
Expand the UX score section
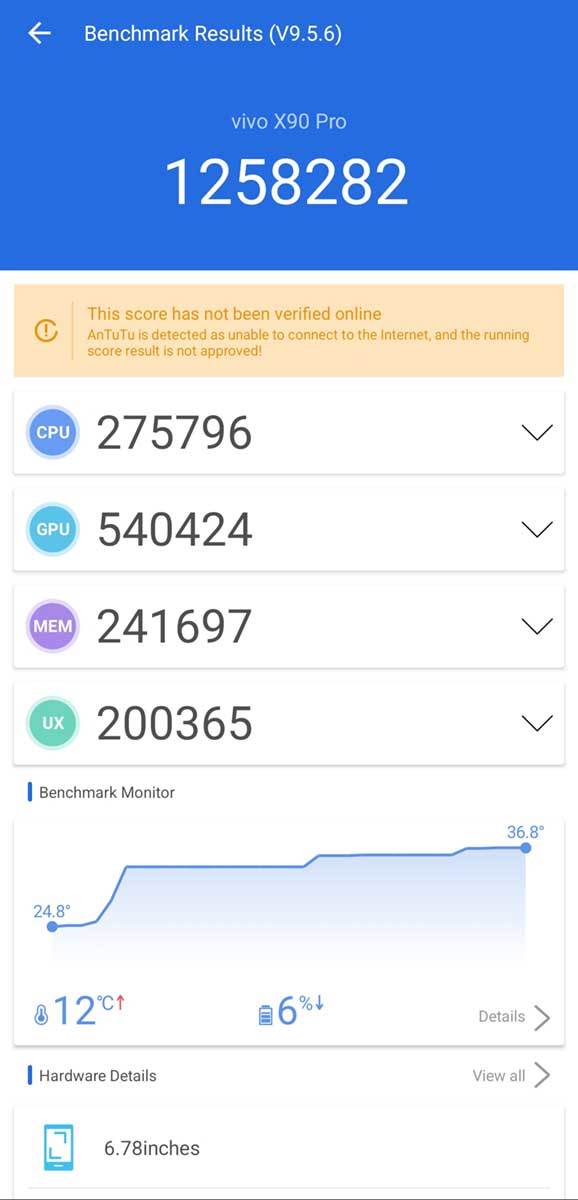click(x=538, y=722)
